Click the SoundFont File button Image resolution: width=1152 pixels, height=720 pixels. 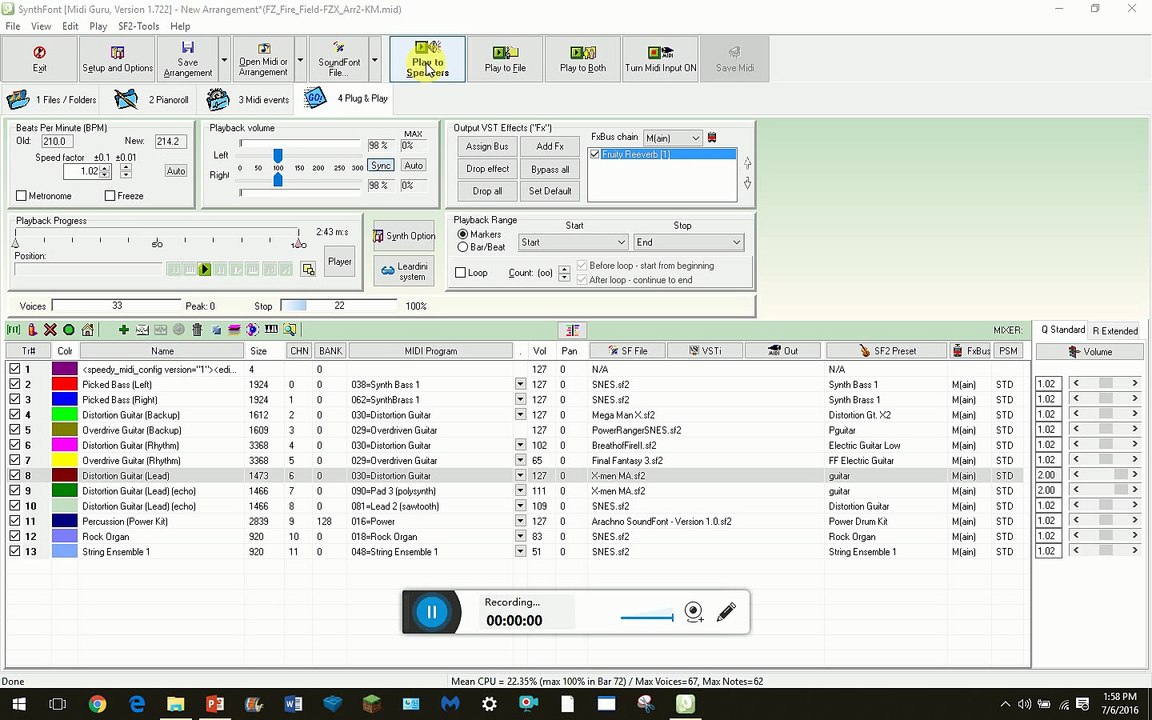(339, 59)
